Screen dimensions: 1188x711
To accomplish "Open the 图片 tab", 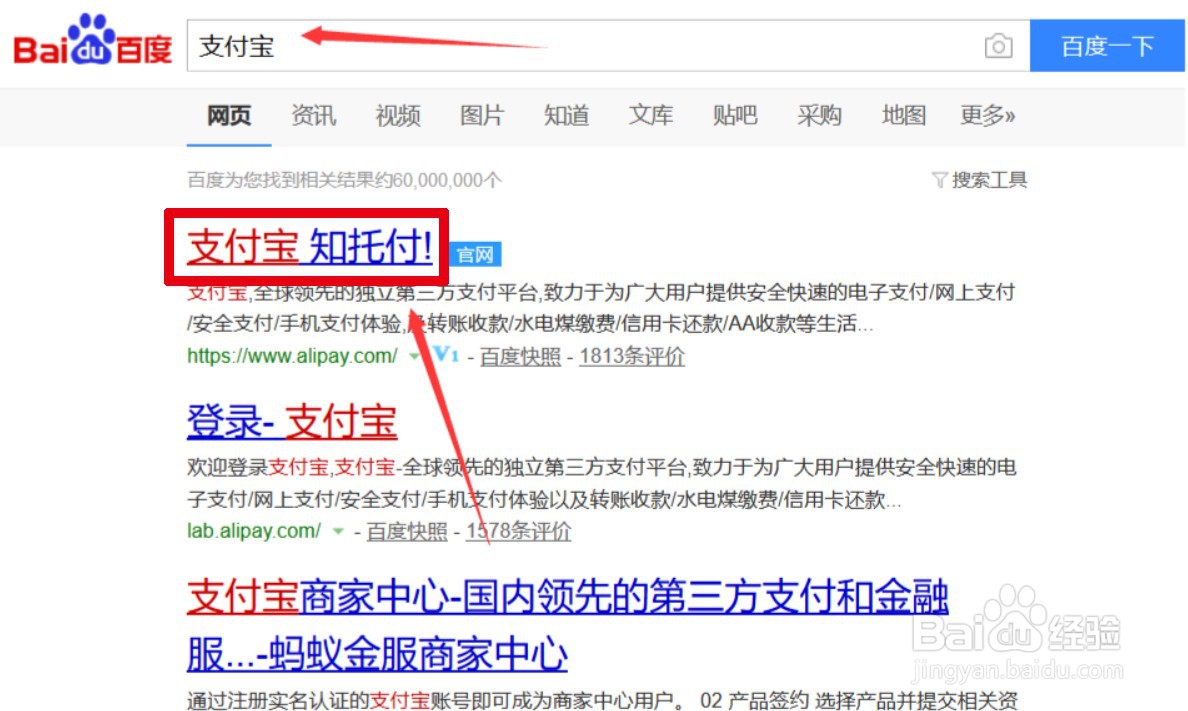I will pyautogui.click(x=482, y=115).
